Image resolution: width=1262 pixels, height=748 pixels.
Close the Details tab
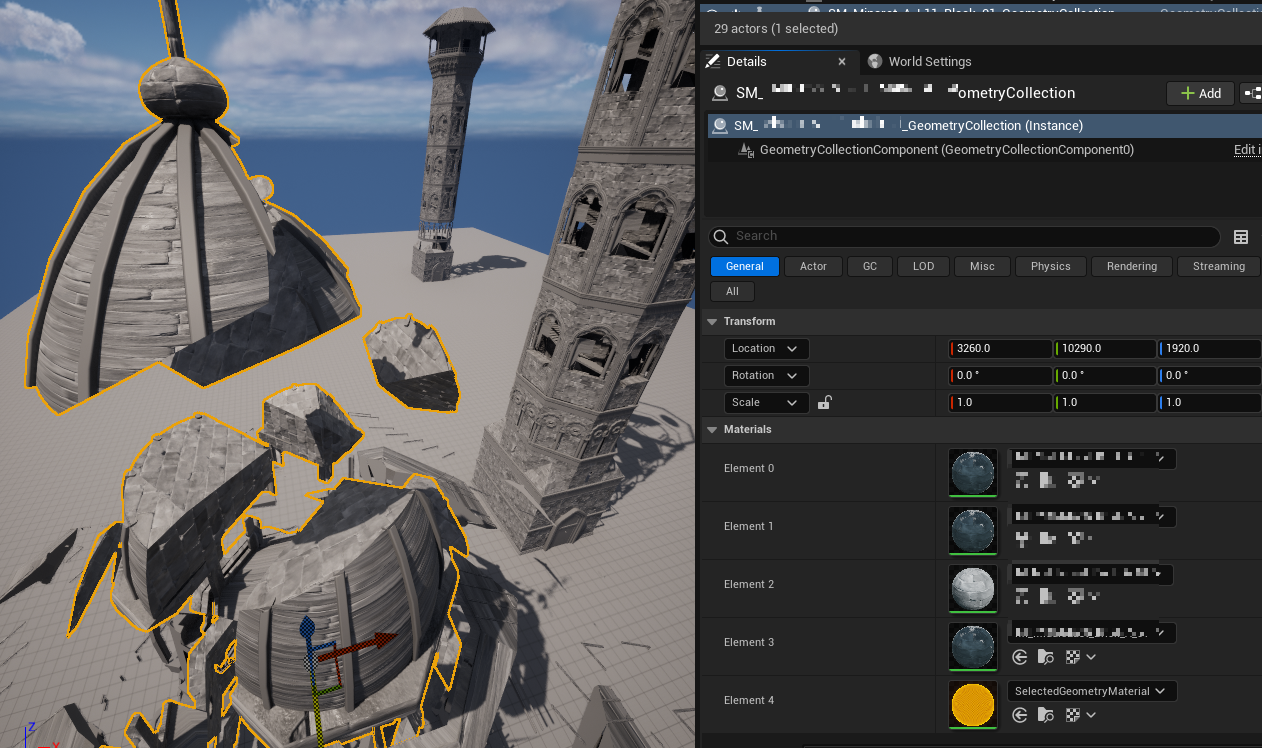coord(842,61)
